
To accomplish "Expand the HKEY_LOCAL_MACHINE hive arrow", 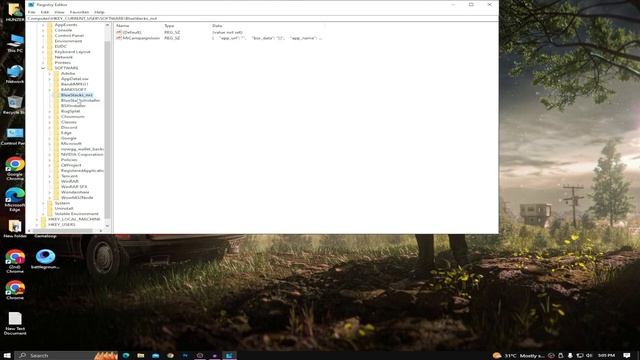I will click(x=37, y=219).
